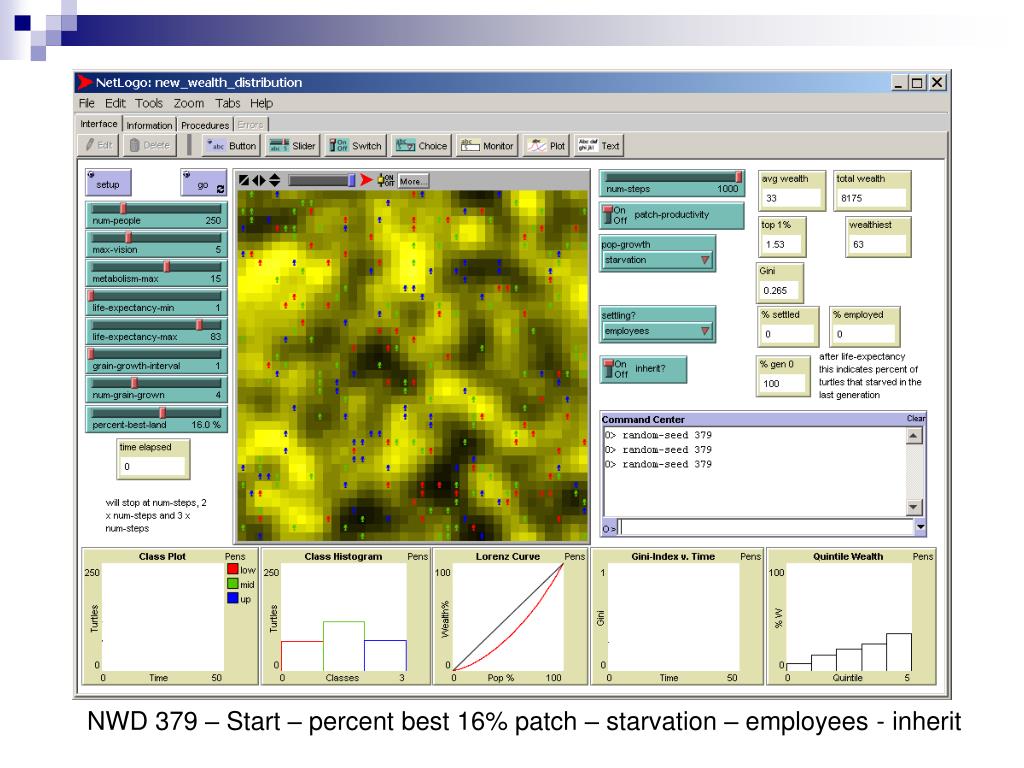Click the time elapsed monitor
Screen dimensions: 1024x768
(153, 458)
